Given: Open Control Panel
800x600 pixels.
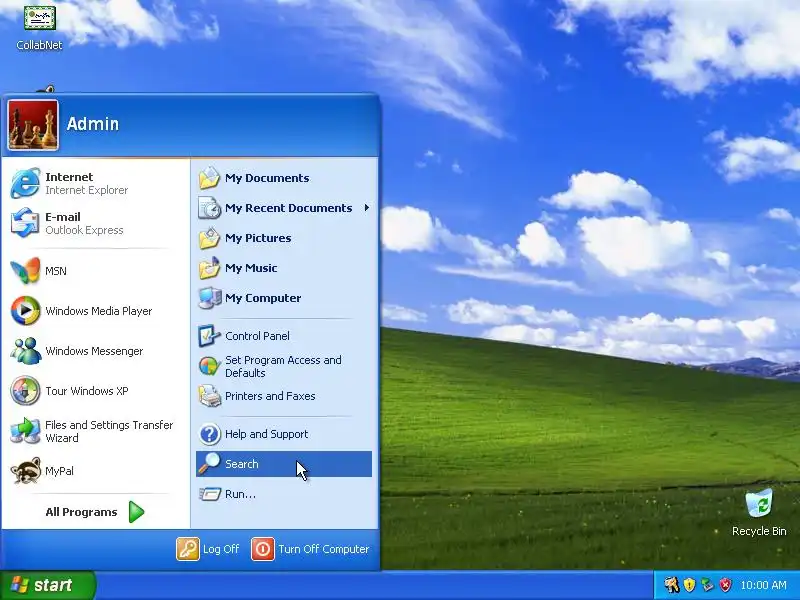Looking at the screenshot, I should 284,336.
